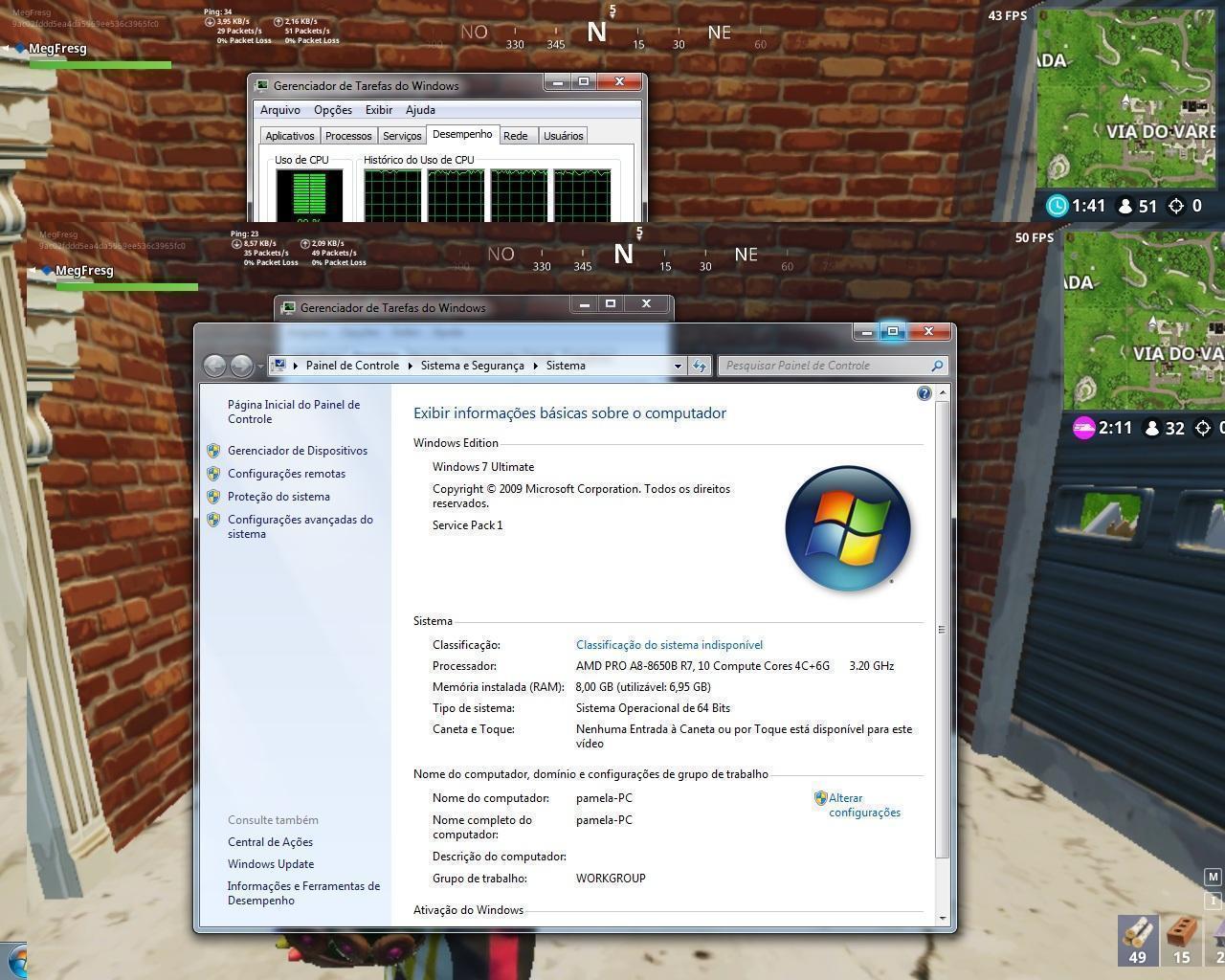Screen dimensions: 1225x980
Task: Click the scroll up arrow in System window
Action: tap(943, 393)
